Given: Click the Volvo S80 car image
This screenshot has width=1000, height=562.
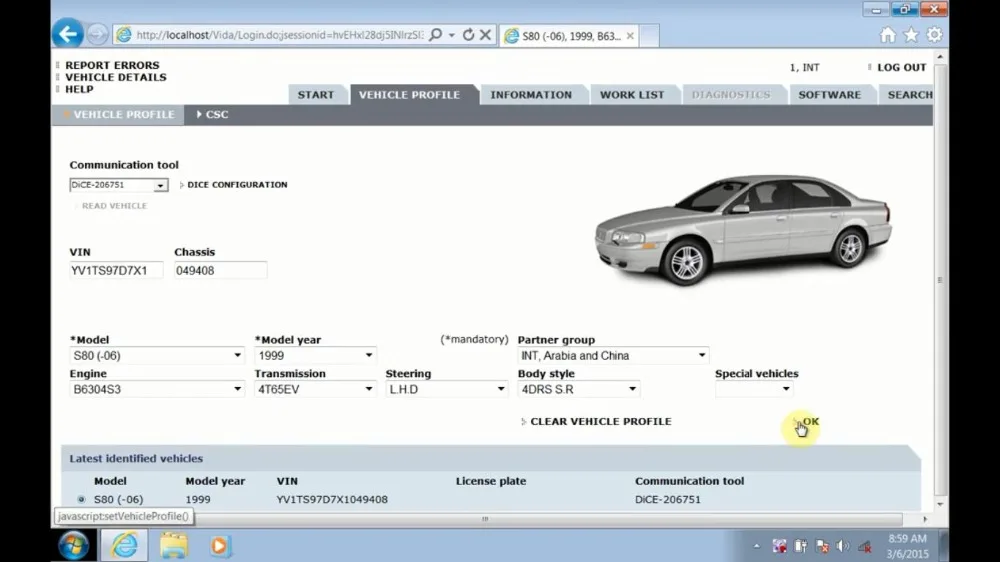Looking at the screenshot, I should [743, 228].
